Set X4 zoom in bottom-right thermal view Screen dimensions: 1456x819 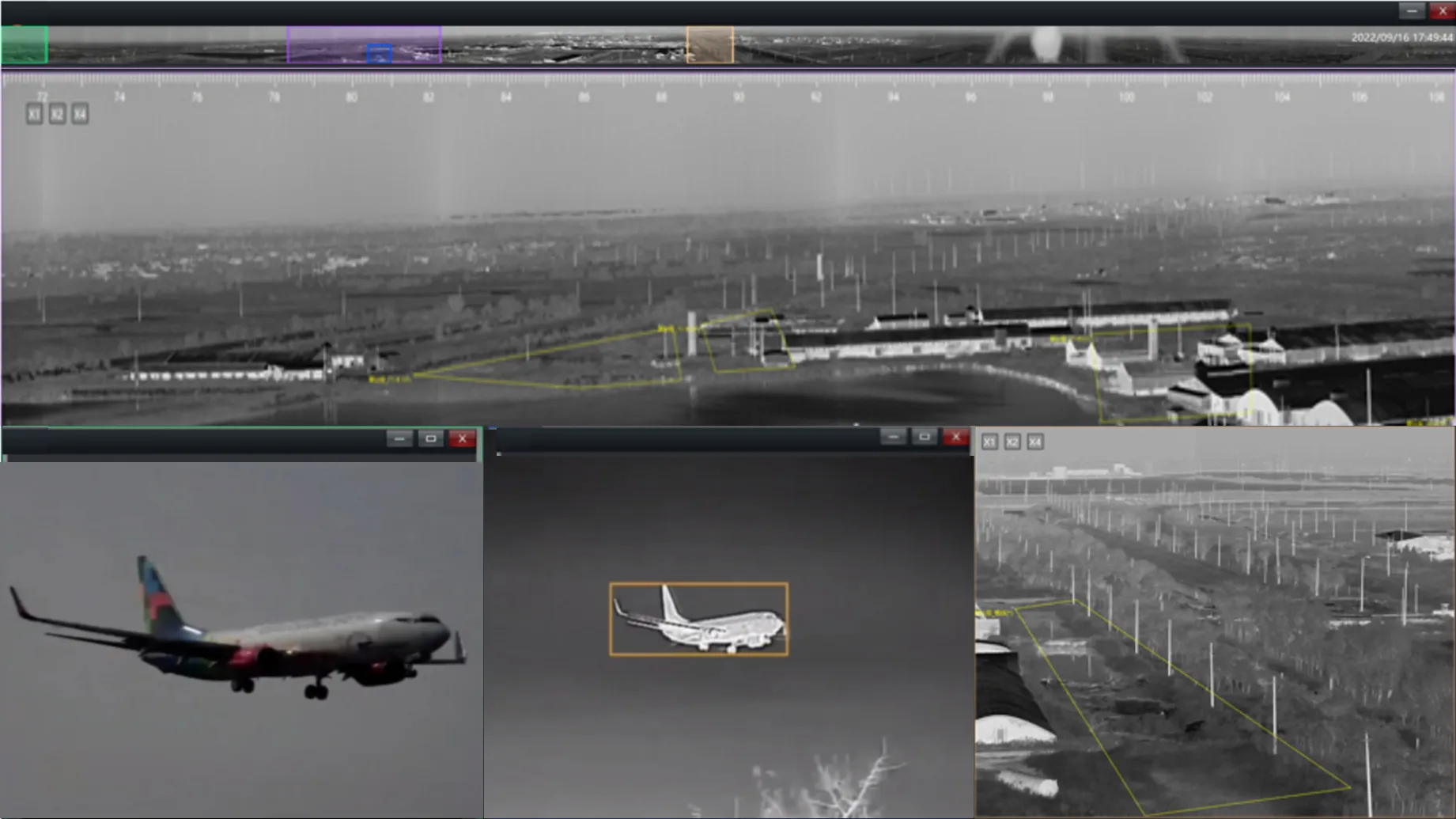pos(1035,442)
